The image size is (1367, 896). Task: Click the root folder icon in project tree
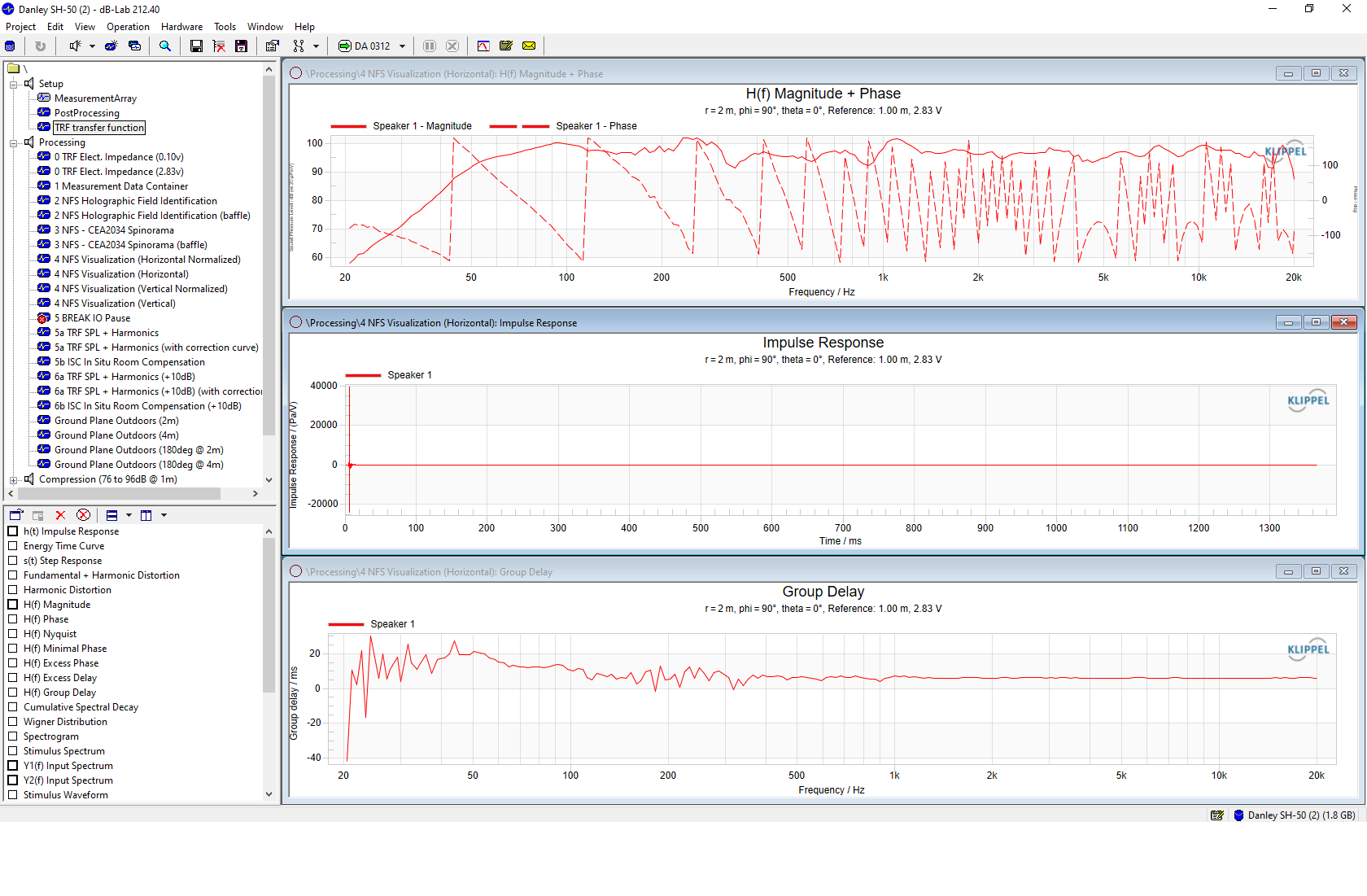14,68
